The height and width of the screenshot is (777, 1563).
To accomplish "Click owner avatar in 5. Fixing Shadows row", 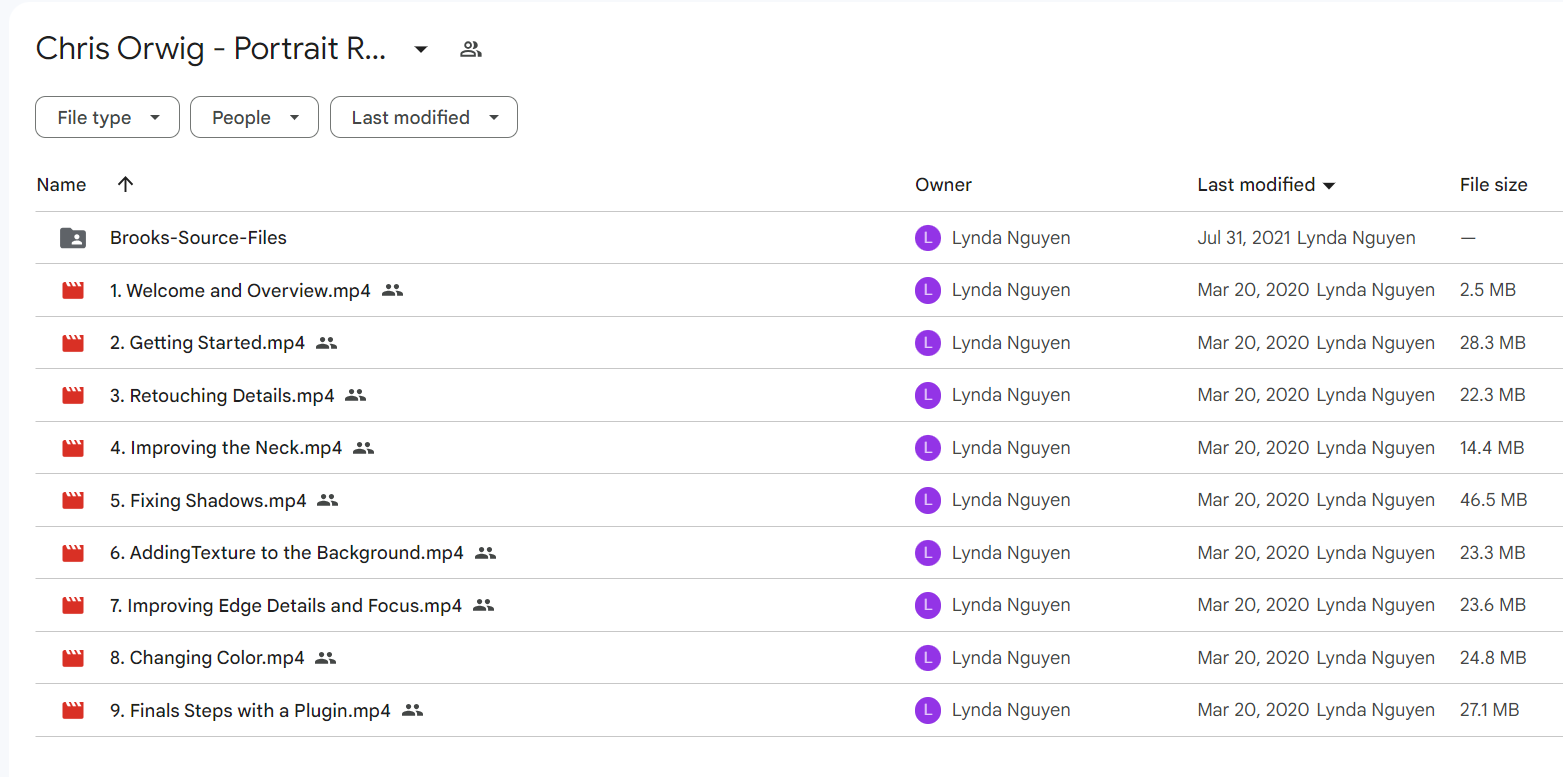I will [x=928, y=500].
